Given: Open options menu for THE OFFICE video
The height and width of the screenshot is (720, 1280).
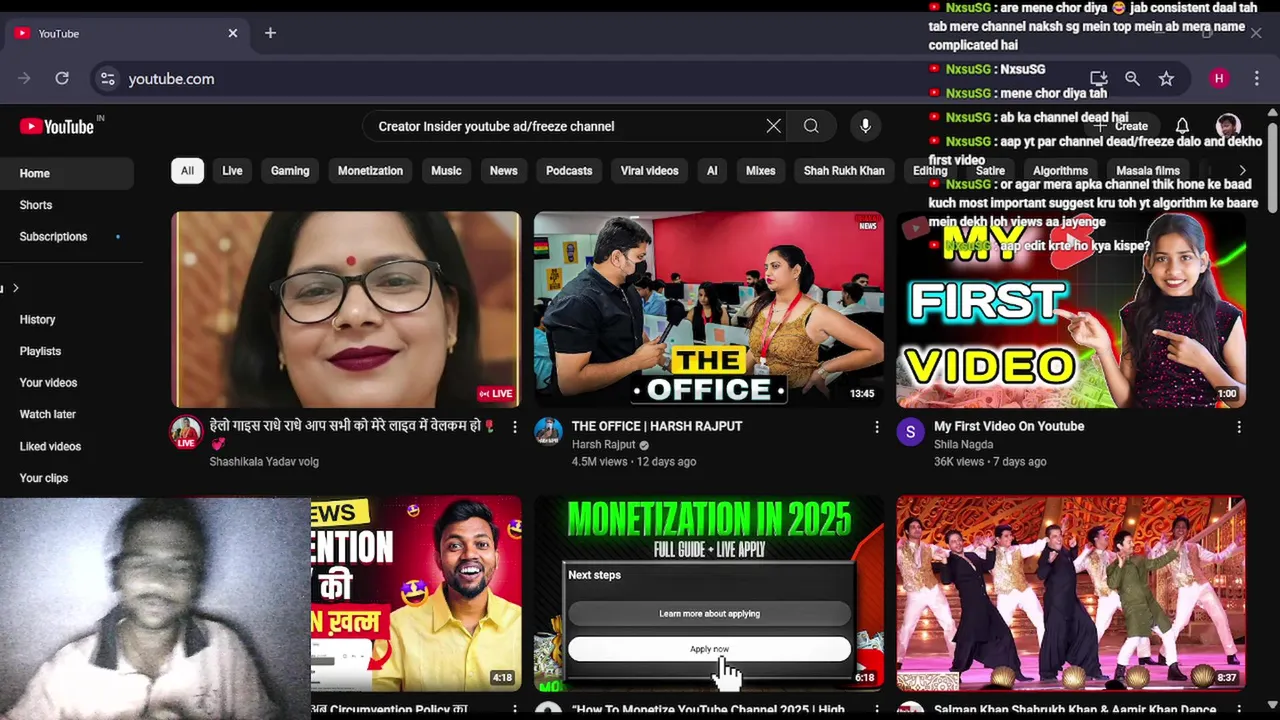Looking at the screenshot, I should [x=877, y=427].
